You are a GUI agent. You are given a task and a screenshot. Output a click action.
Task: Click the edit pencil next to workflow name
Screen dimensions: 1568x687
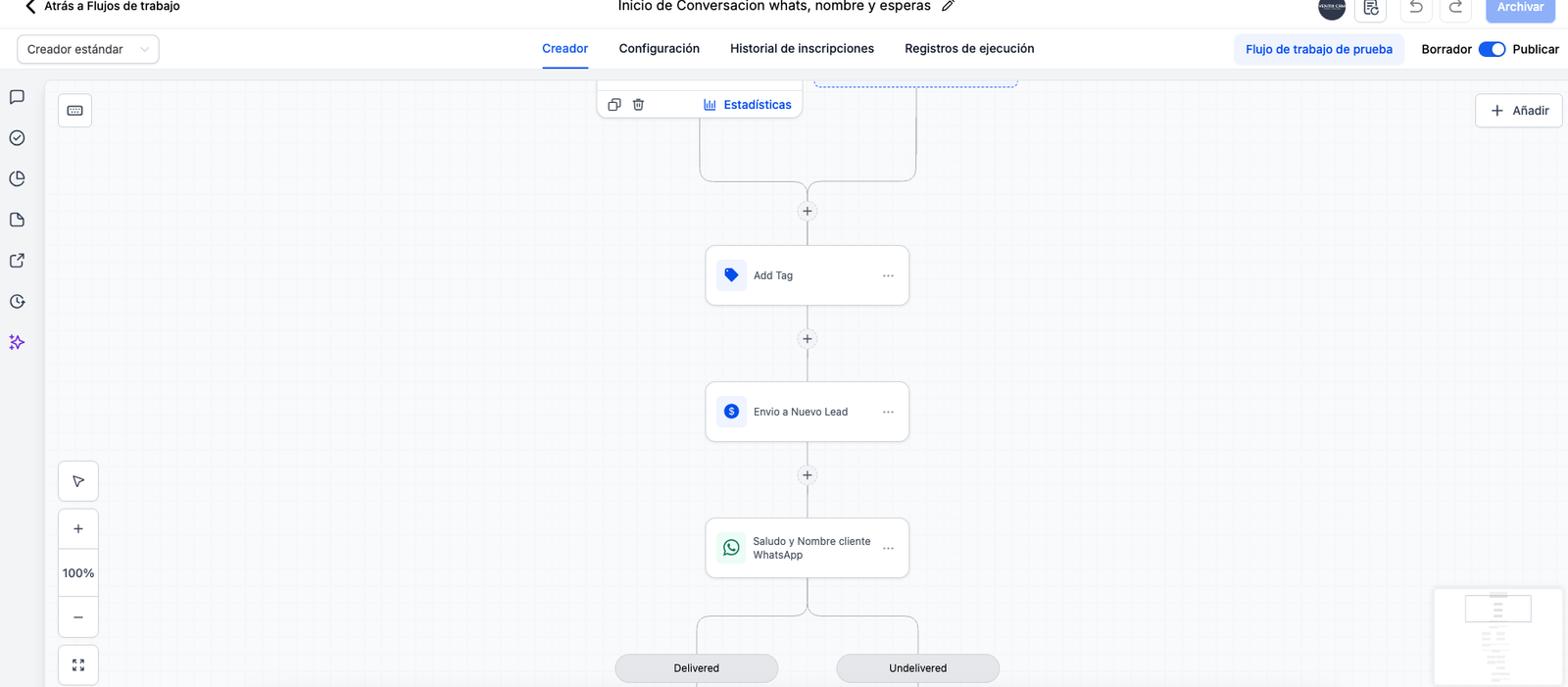[948, 6]
